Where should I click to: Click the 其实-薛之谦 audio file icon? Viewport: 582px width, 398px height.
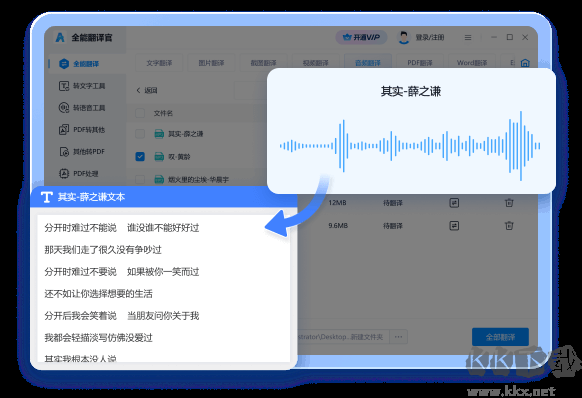pyautogui.click(x=159, y=134)
